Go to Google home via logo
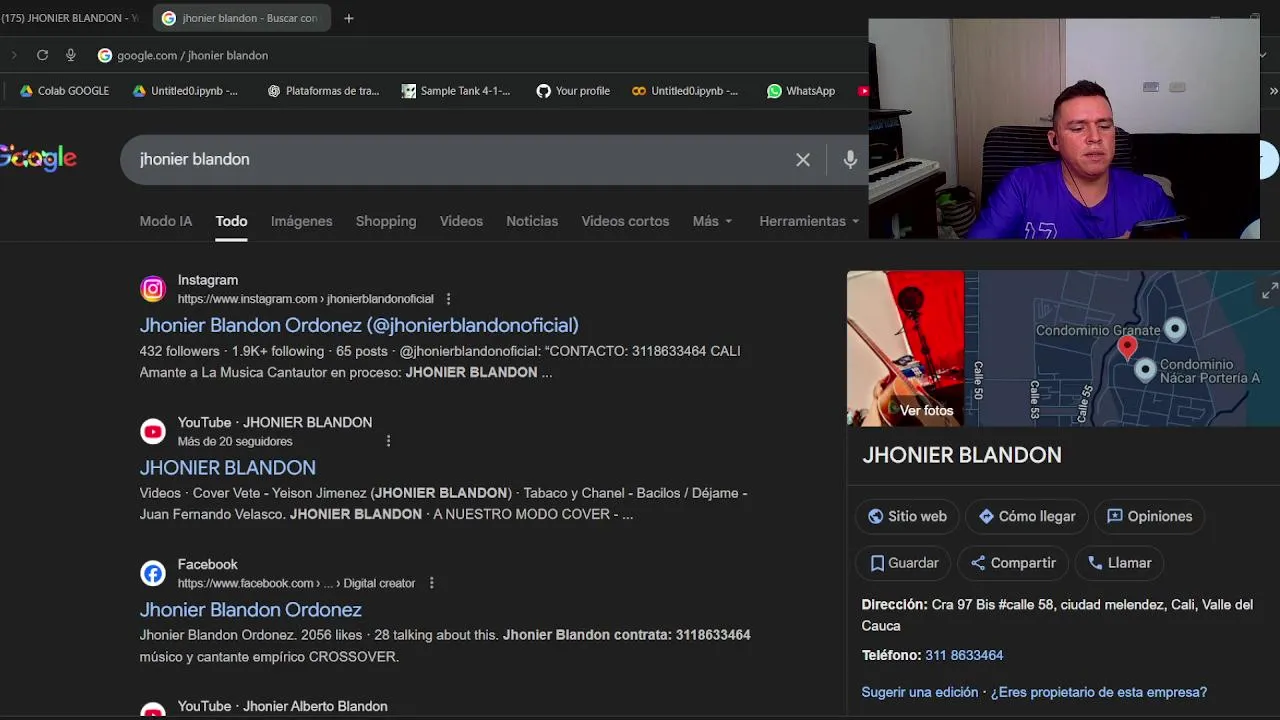Image resolution: width=1280 pixels, height=720 pixels. click(38, 158)
